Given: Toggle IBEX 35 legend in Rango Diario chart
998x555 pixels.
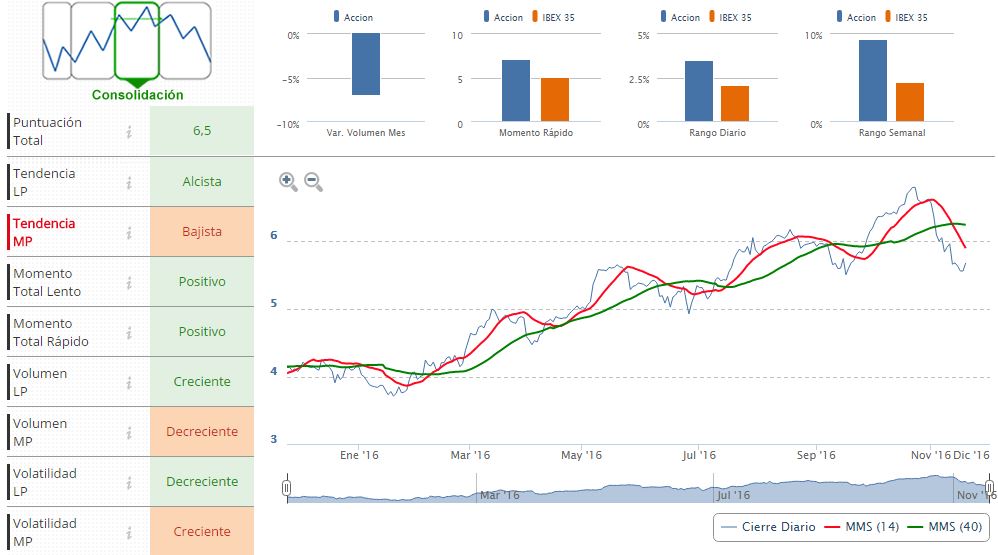Looking at the screenshot, I should (x=730, y=17).
